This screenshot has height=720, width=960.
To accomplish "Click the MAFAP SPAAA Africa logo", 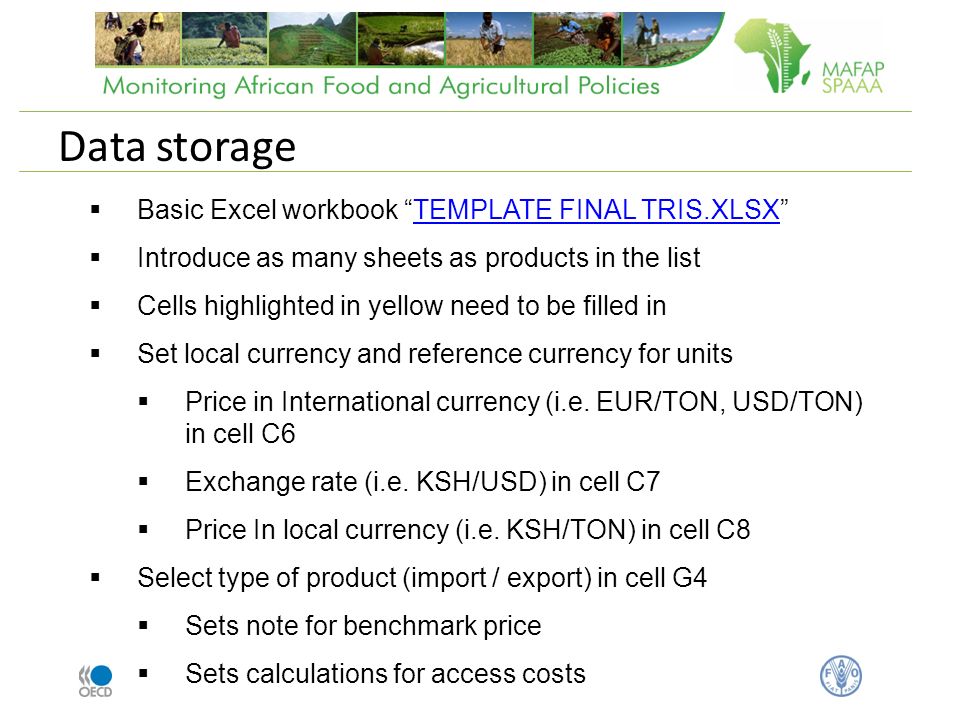I will click(x=809, y=56).
